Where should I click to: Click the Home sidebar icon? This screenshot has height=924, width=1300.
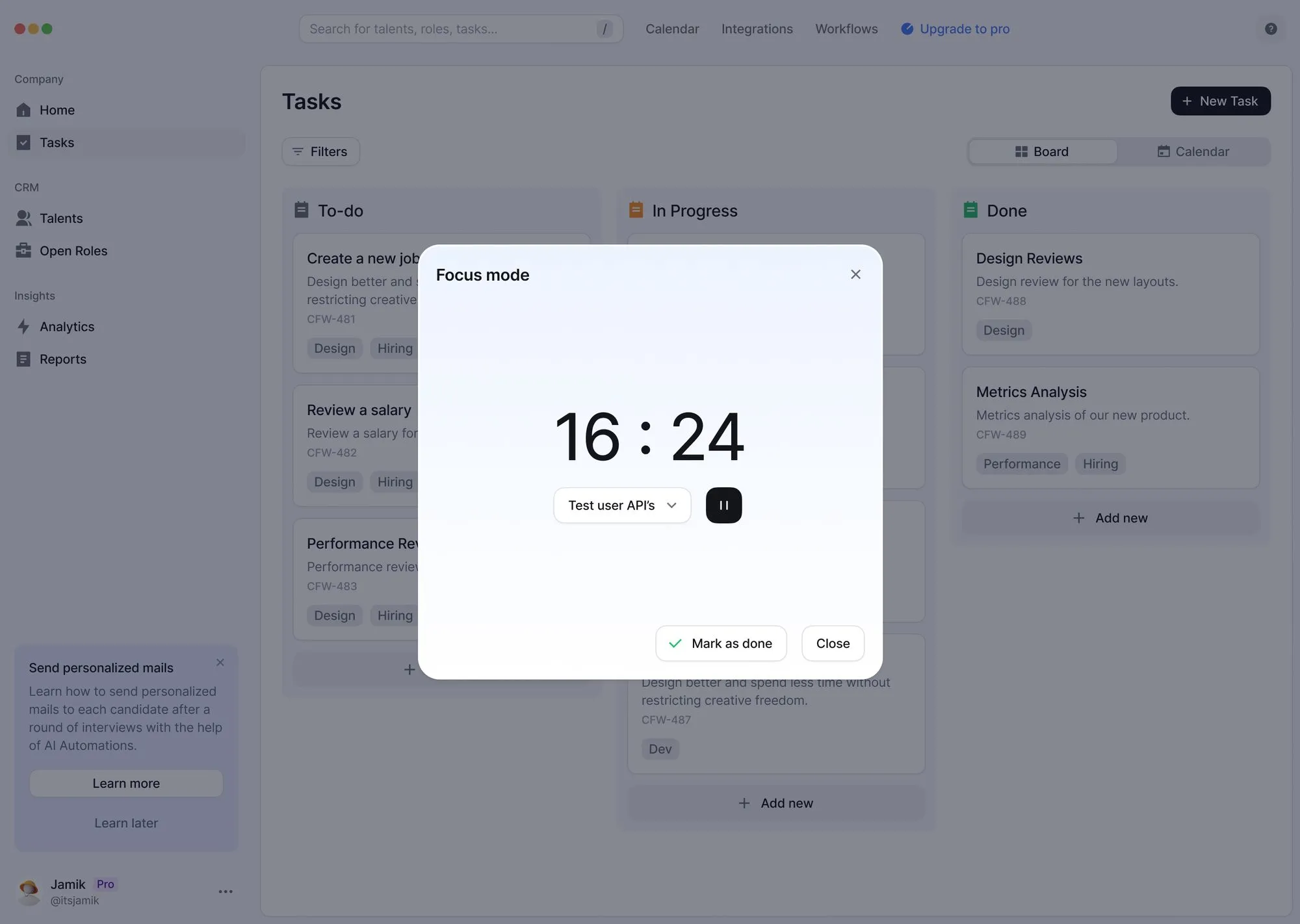[x=23, y=110]
